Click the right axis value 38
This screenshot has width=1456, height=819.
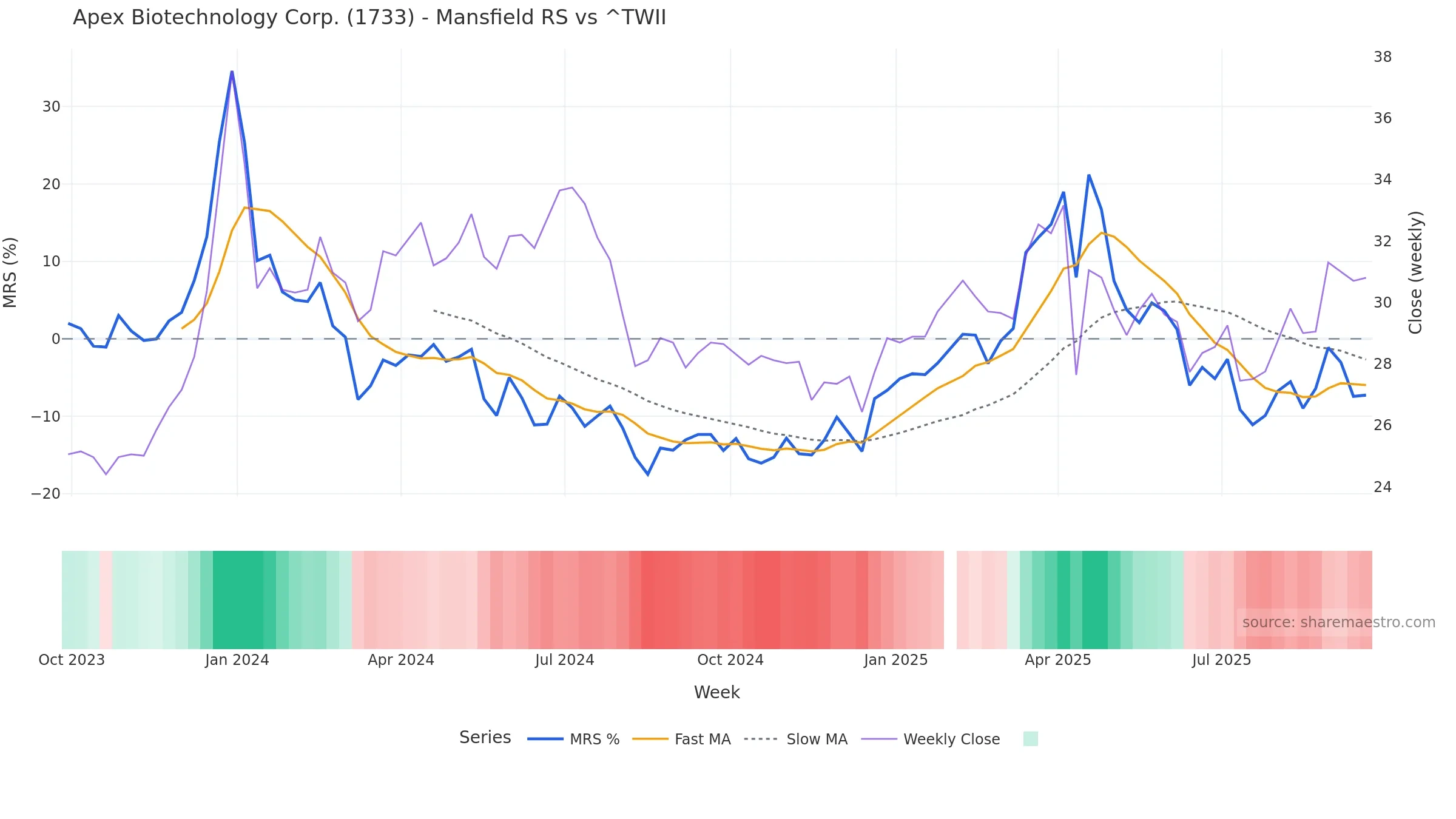point(1383,57)
